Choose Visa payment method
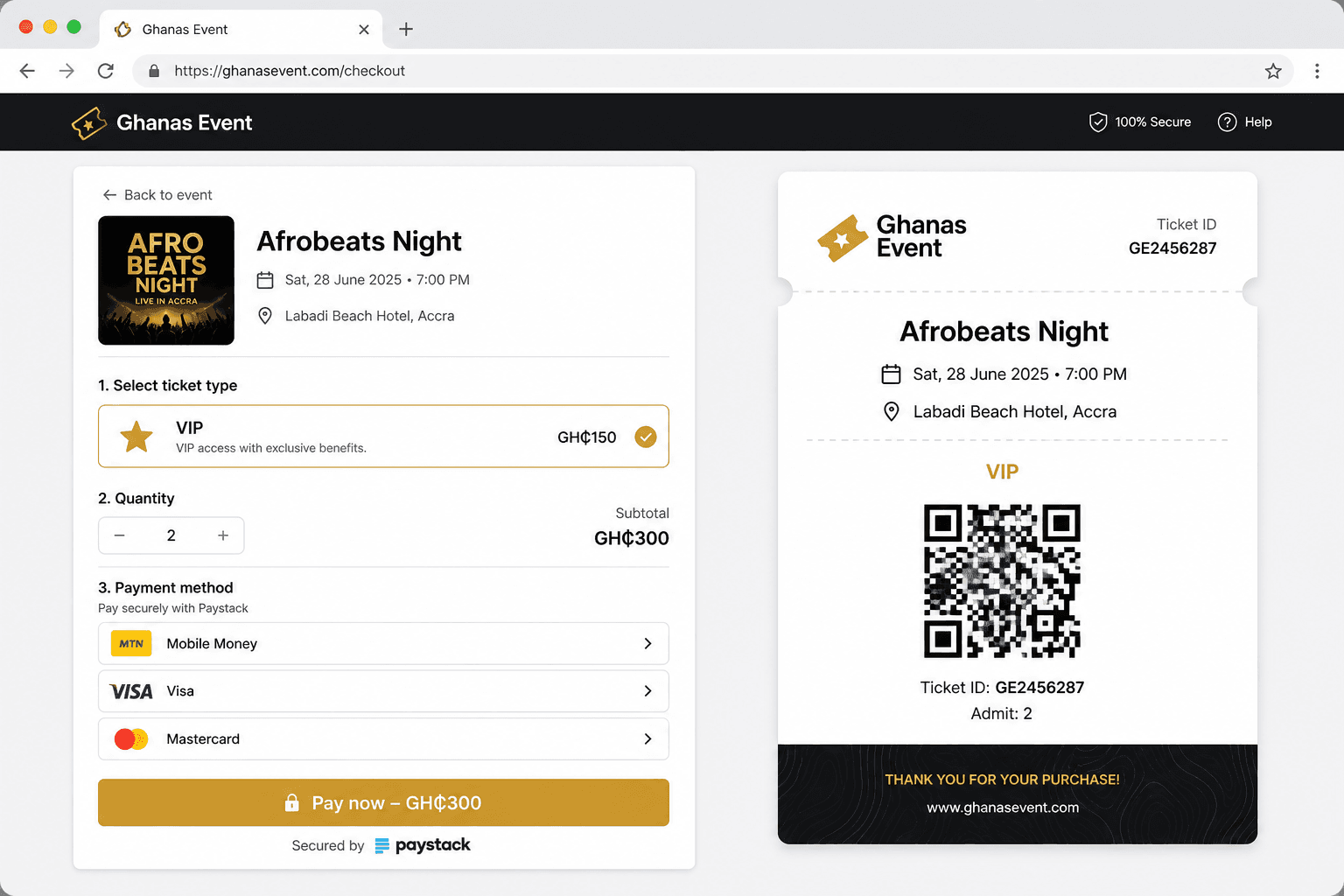 [x=383, y=691]
